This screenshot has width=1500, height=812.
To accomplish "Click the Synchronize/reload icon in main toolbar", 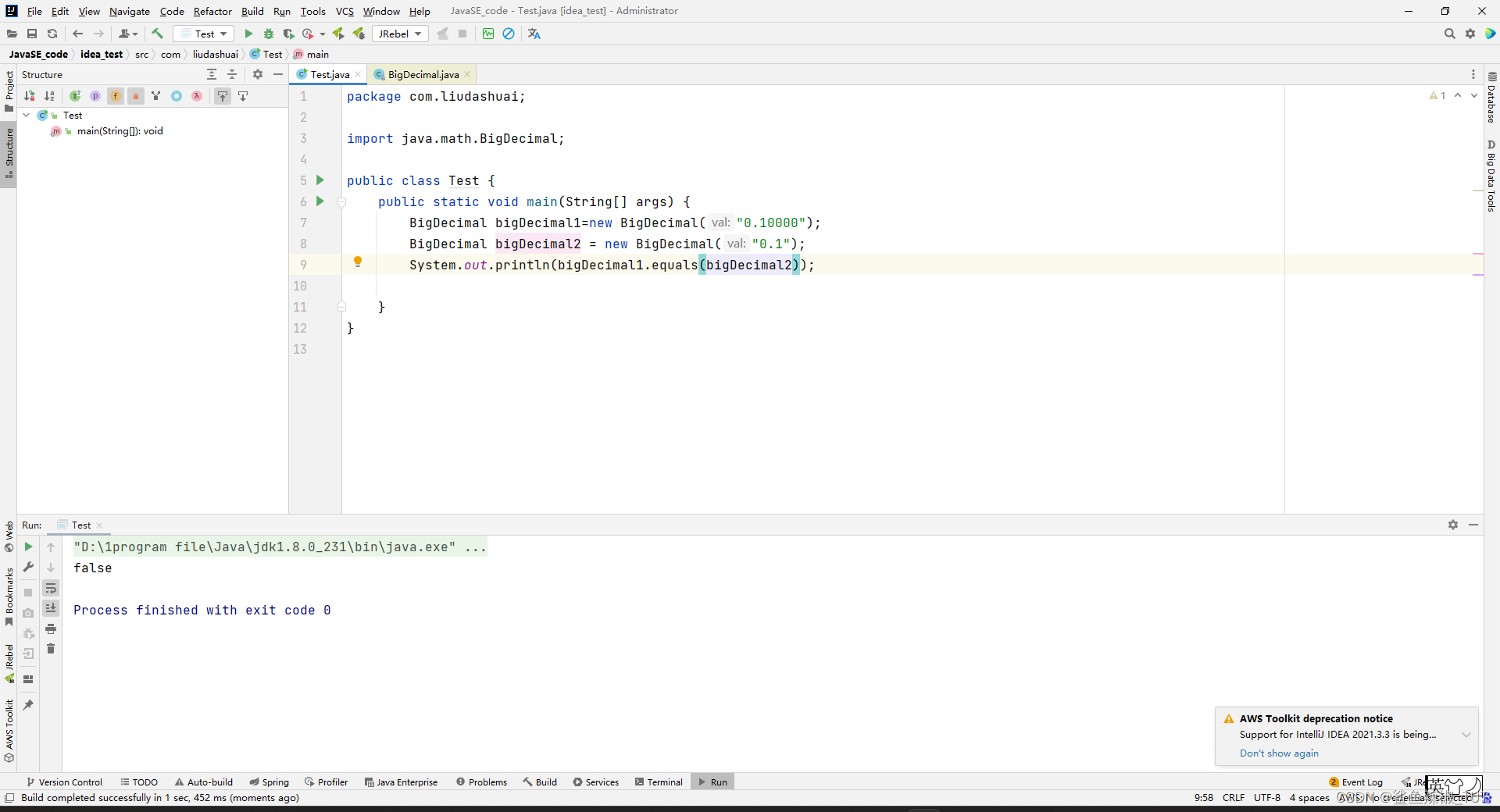I will pyautogui.click(x=52, y=34).
